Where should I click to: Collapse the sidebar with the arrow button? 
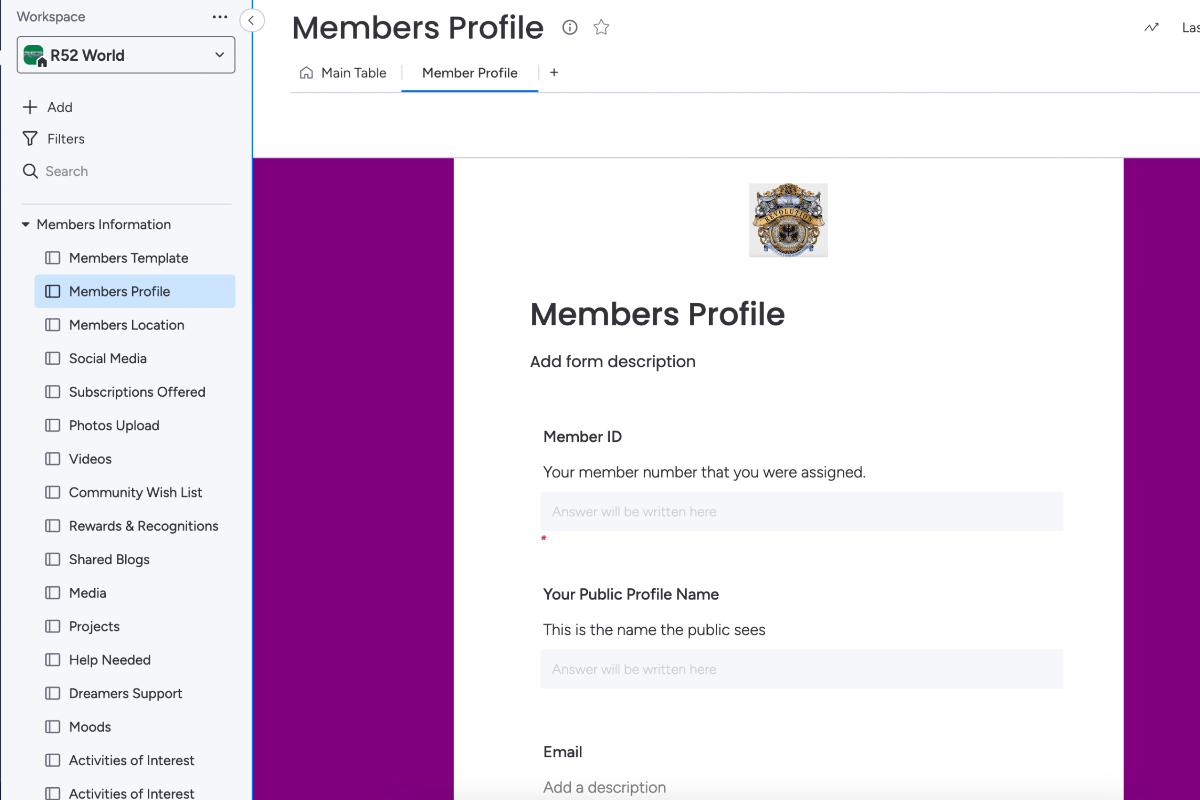[252, 20]
